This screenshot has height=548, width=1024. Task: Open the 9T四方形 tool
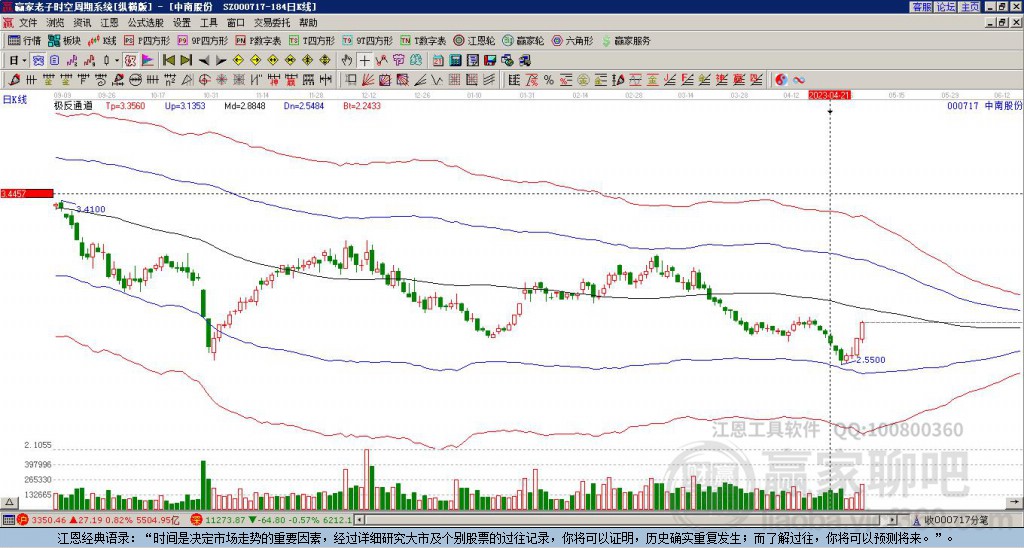[368, 40]
